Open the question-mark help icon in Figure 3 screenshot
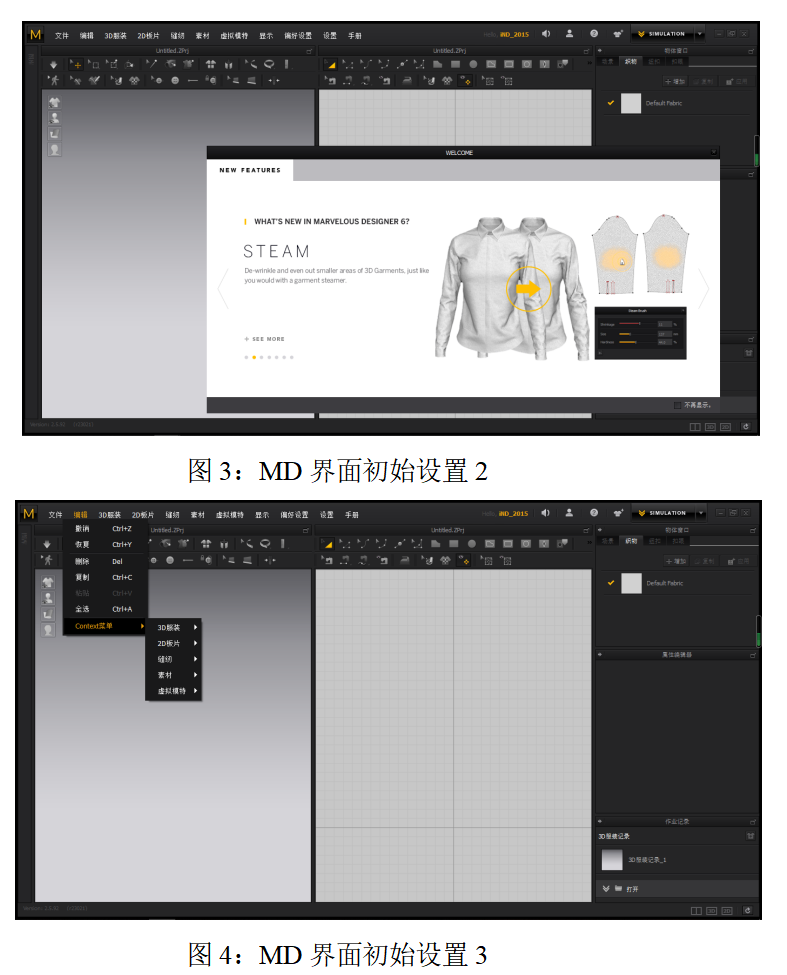 tap(594, 34)
